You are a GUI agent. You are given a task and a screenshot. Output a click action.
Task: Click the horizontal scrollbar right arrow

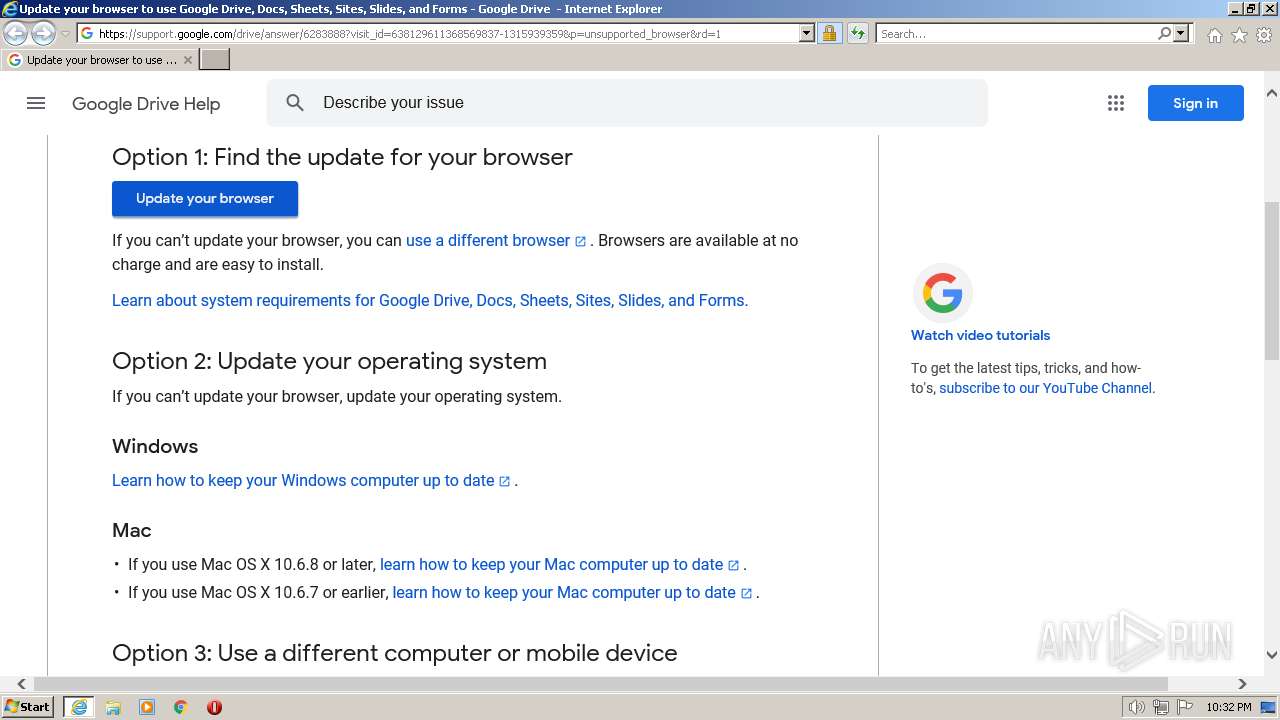[1242, 684]
